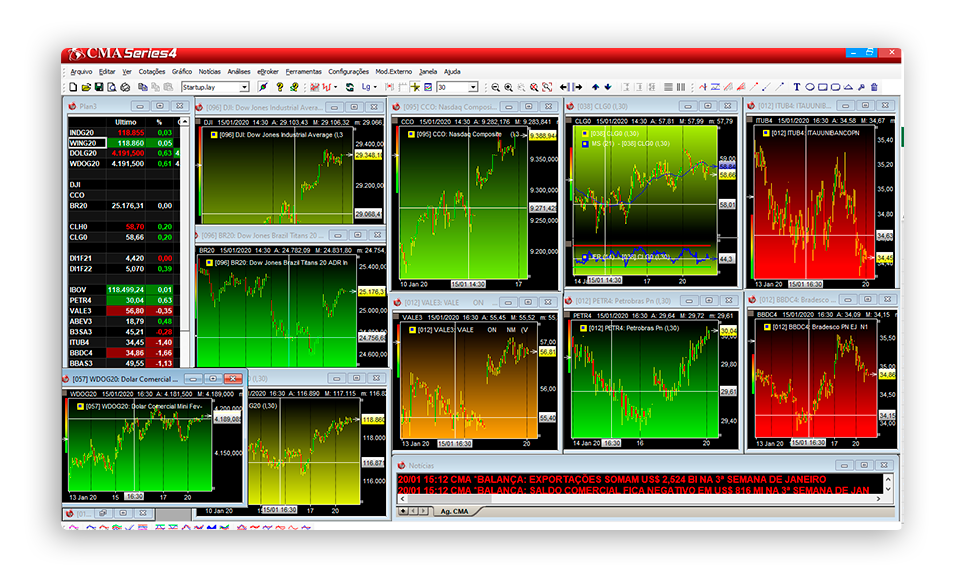Expand the Lg scale dropdown
The image size is (964, 578).
pos(374,87)
